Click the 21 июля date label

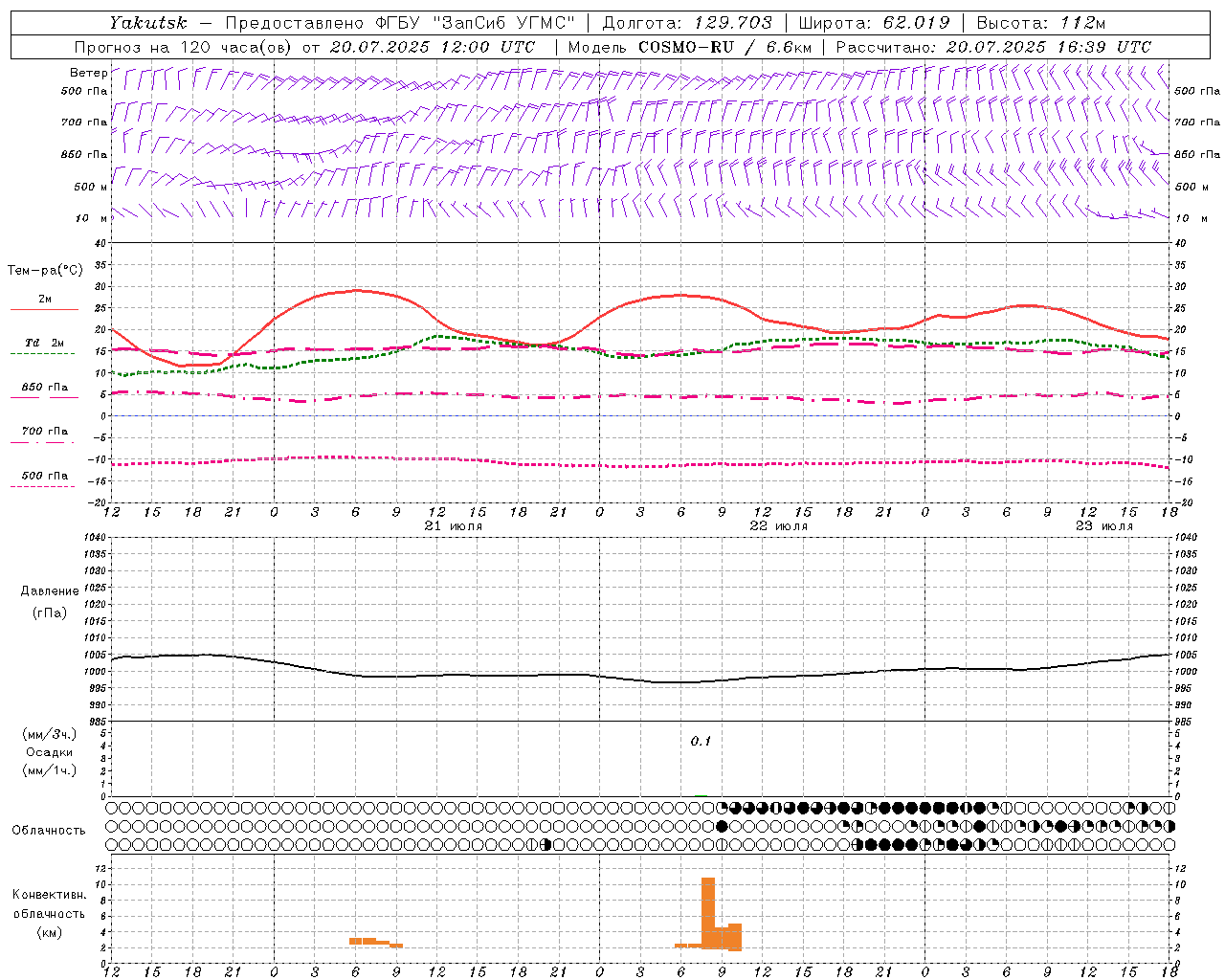tap(454, 526)
